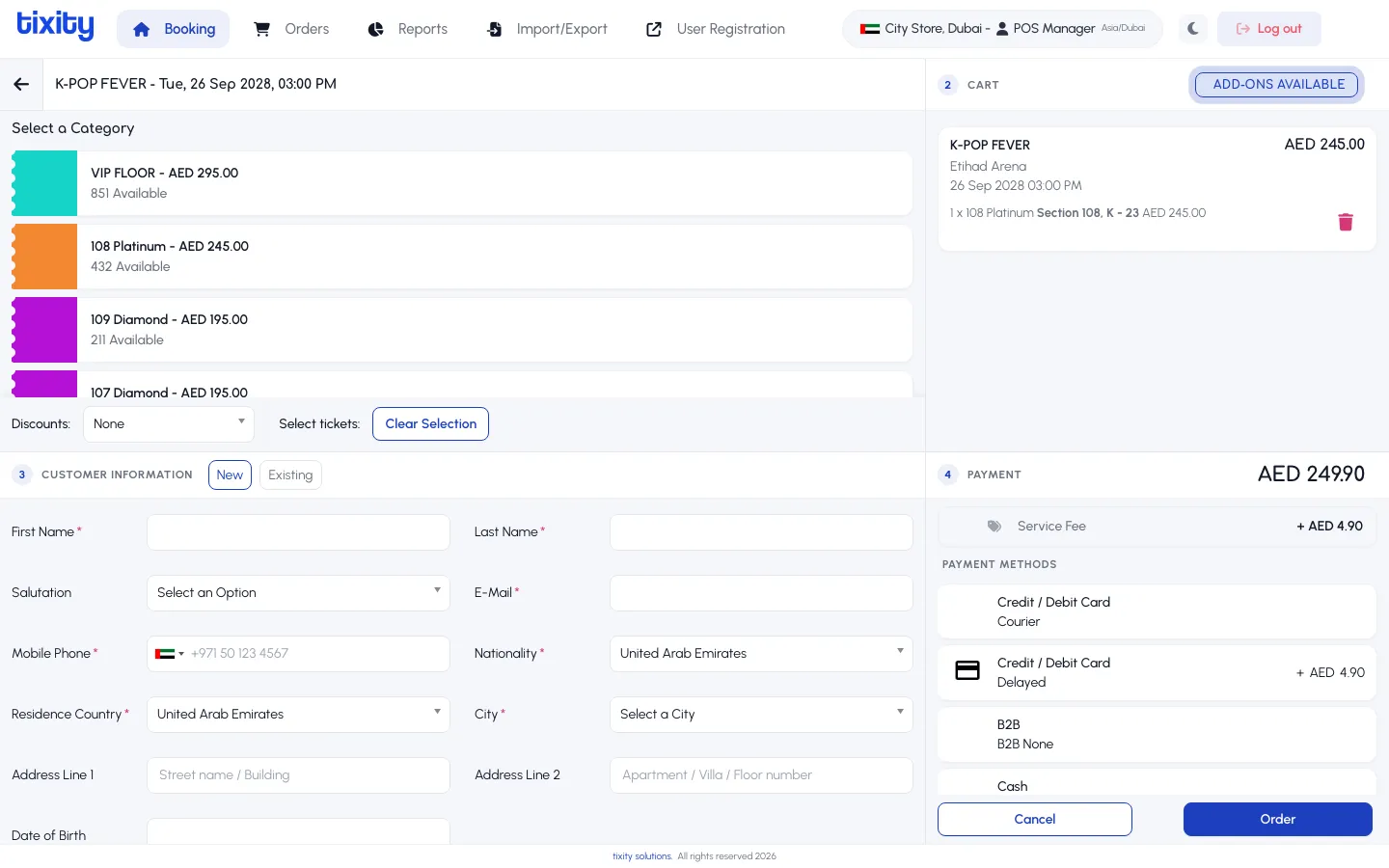Image resolution: width=1389 pixels, height=868 pixels.
Task: Click the tixity logo
Action: click(55, 26)
